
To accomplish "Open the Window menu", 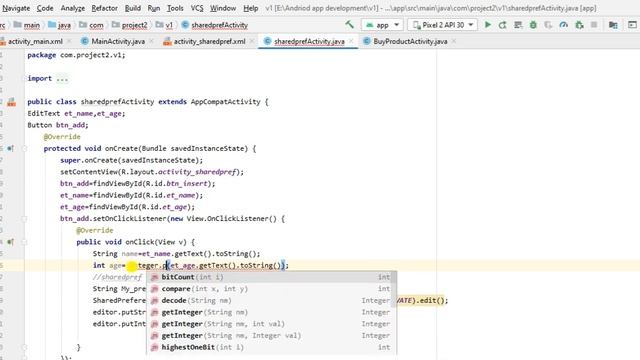I will coord(223,8).
